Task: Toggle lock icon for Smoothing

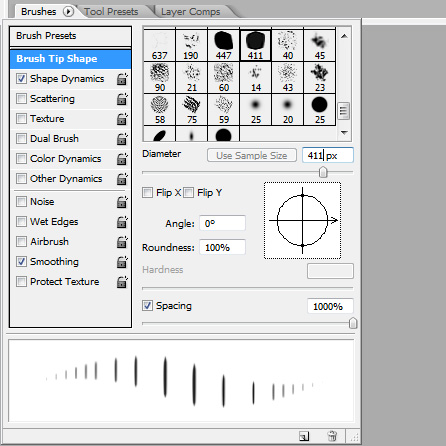Action: 122,262
